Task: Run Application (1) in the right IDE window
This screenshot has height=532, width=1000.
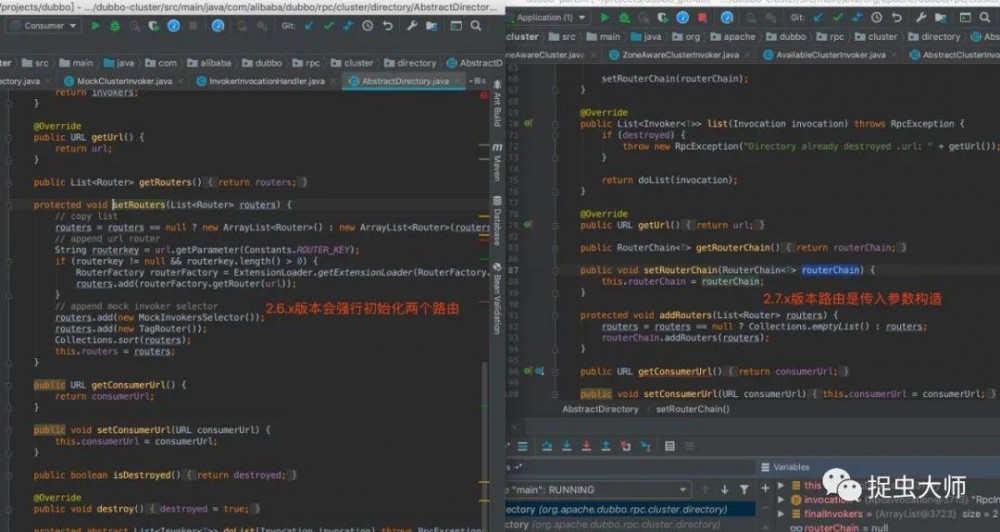Action: [605, 17]
